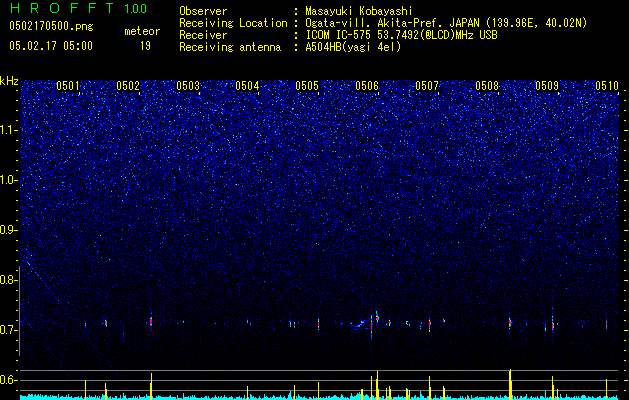Click the Observer label
629x400 pixels.
(203, 11)
